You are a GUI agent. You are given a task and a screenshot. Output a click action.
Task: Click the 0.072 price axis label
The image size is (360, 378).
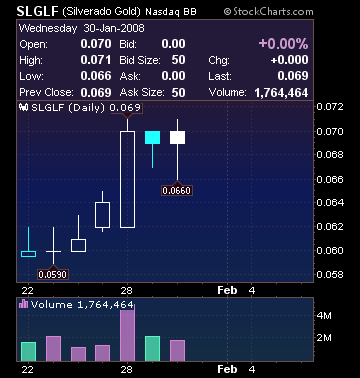[330, 107]
